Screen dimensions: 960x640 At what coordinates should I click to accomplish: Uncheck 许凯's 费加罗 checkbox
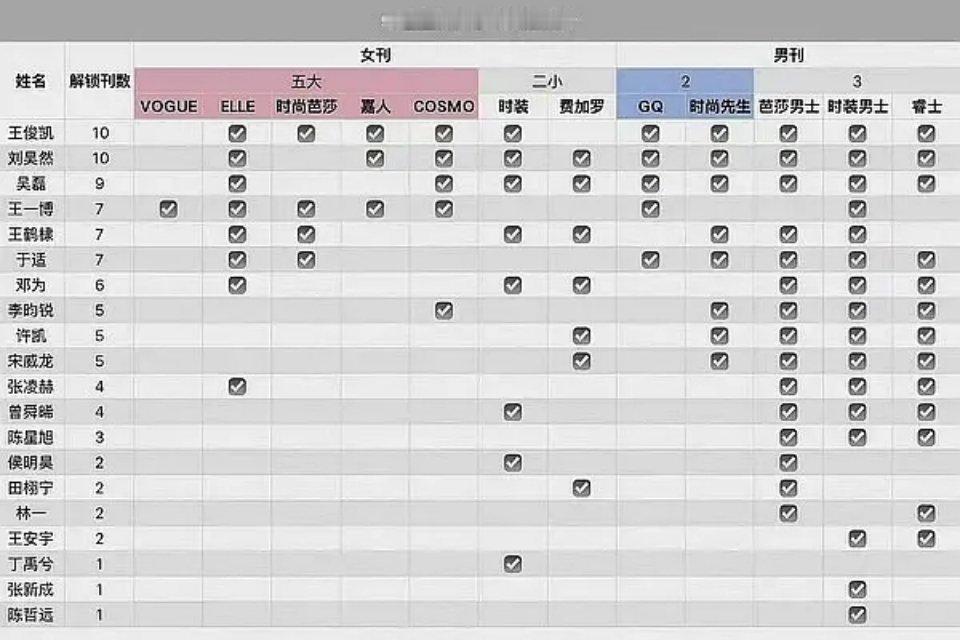tap(582, 336)
